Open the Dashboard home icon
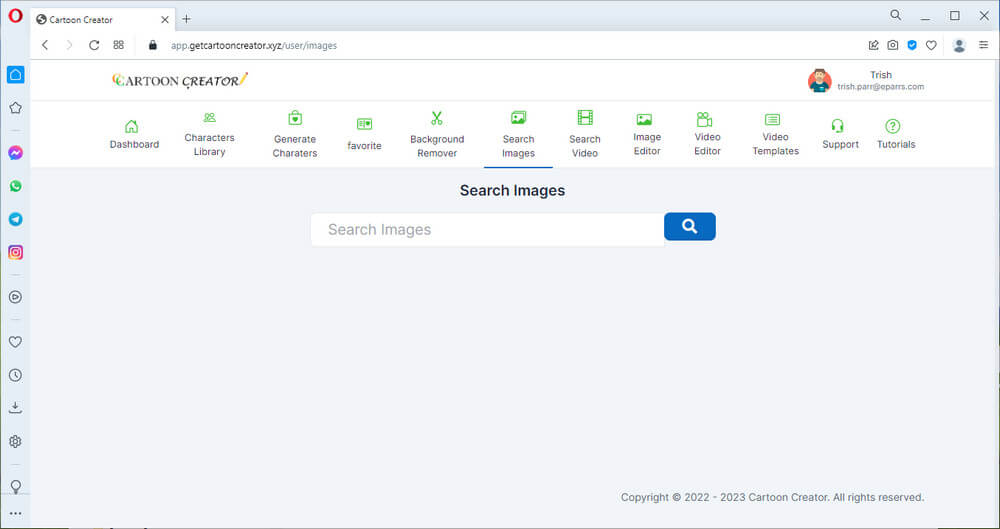The width and height of the screenshot is (1000, 529). (x=131, y=126)
